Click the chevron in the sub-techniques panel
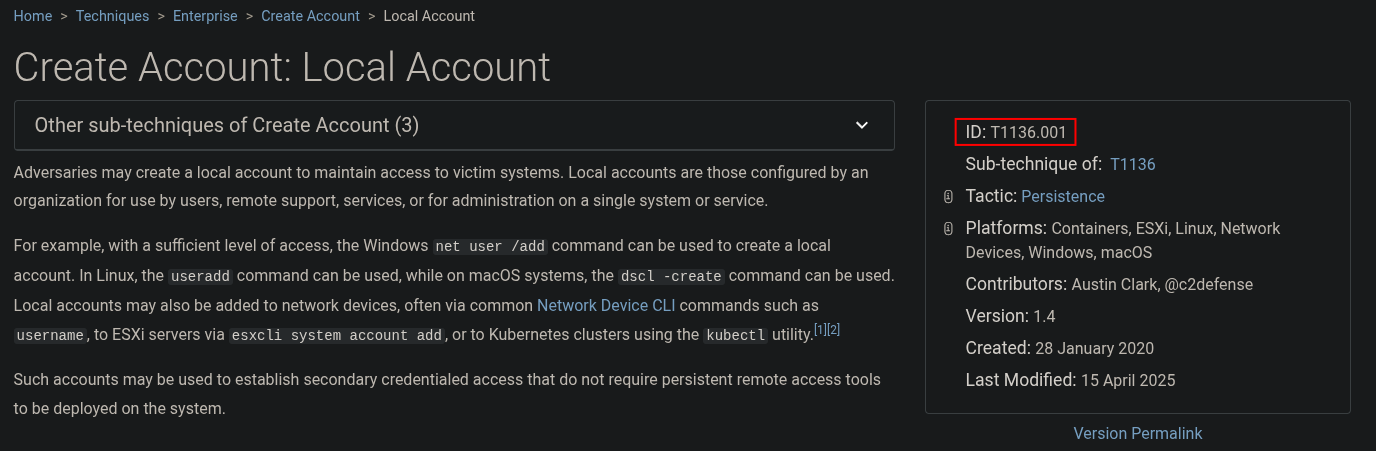This screenshot has height=451, width=1376. [862, 125]
